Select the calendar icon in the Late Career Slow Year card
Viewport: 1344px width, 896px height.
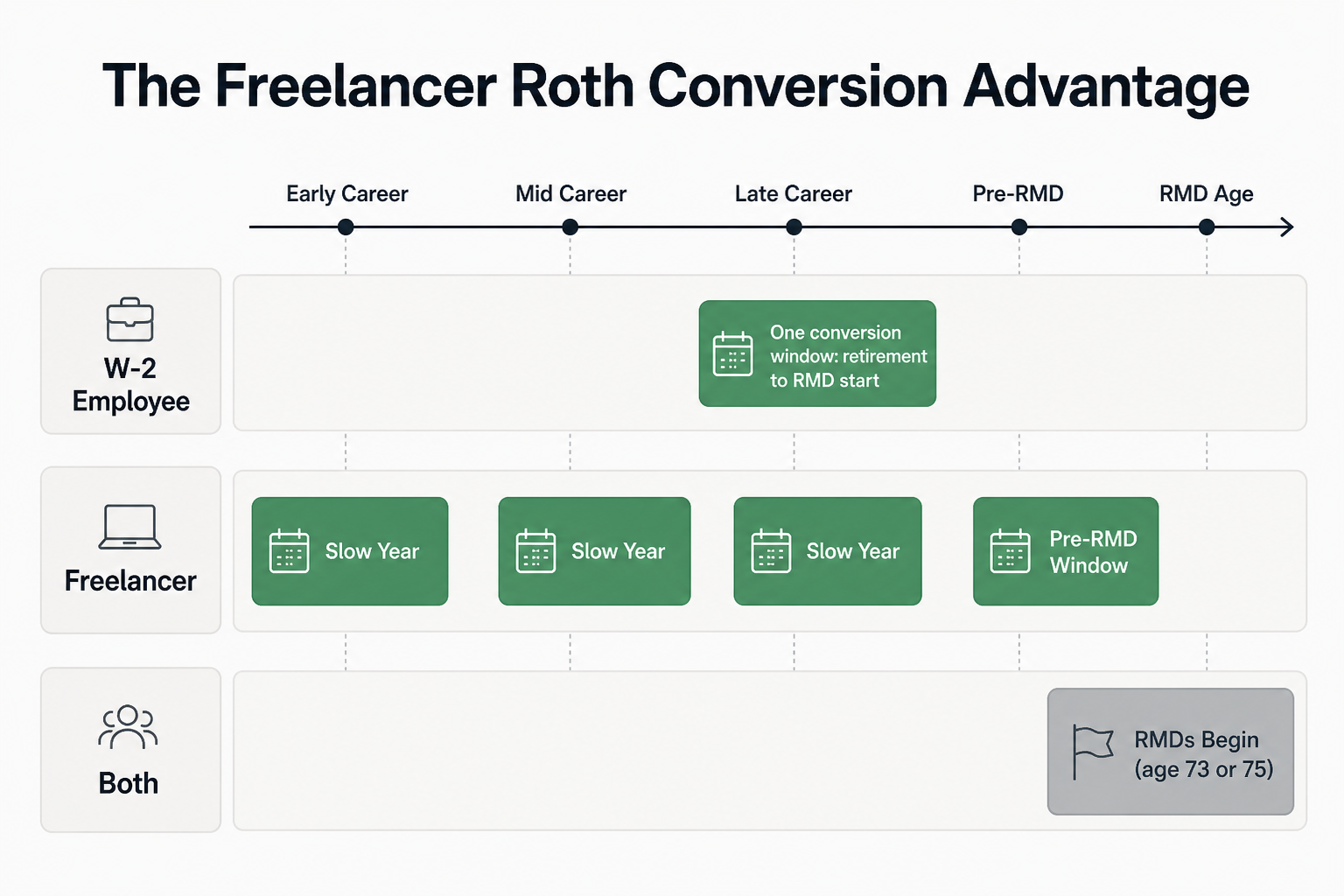click(771, 551)
